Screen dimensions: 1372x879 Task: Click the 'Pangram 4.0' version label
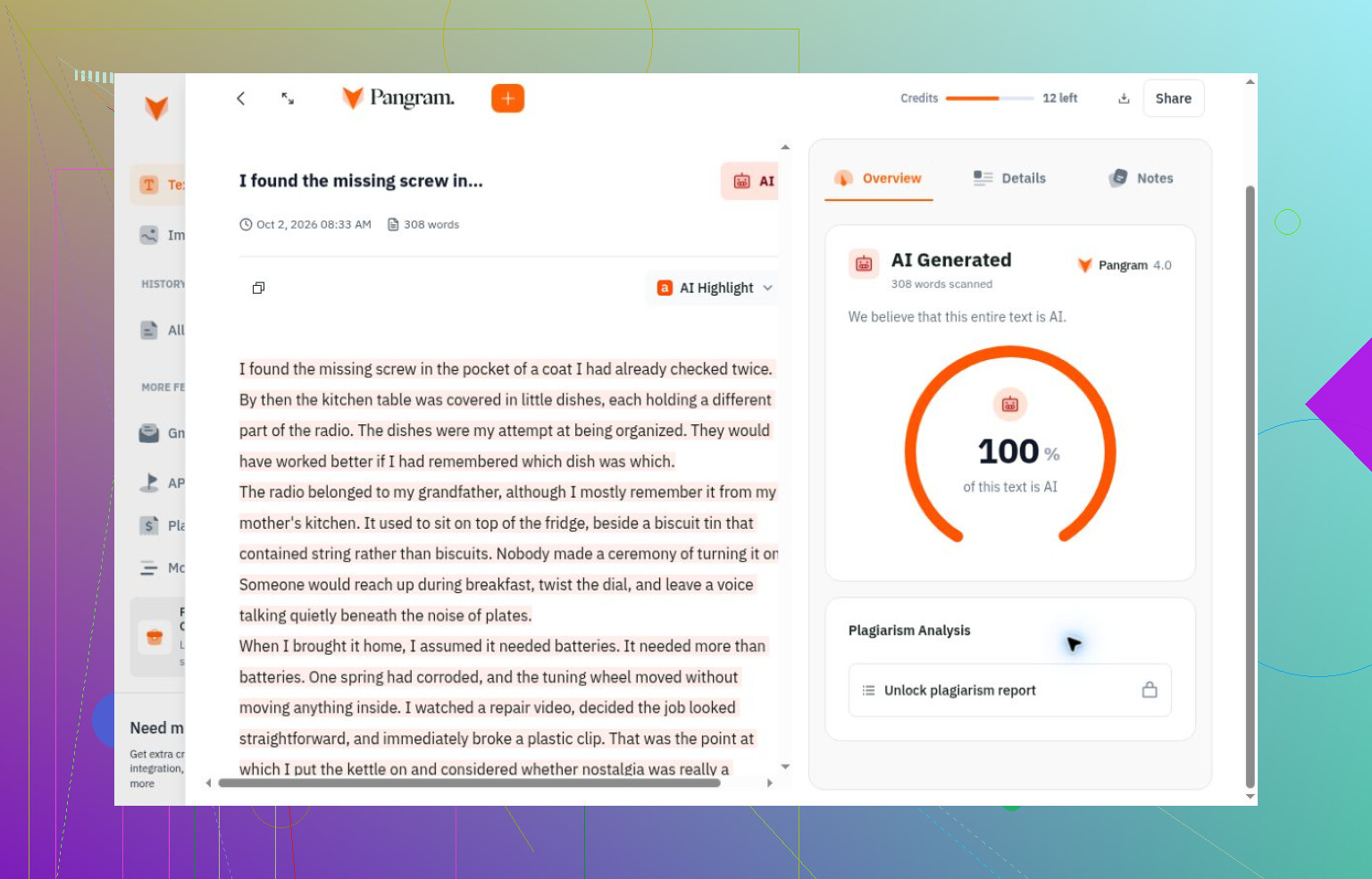tap(1134, 265)
